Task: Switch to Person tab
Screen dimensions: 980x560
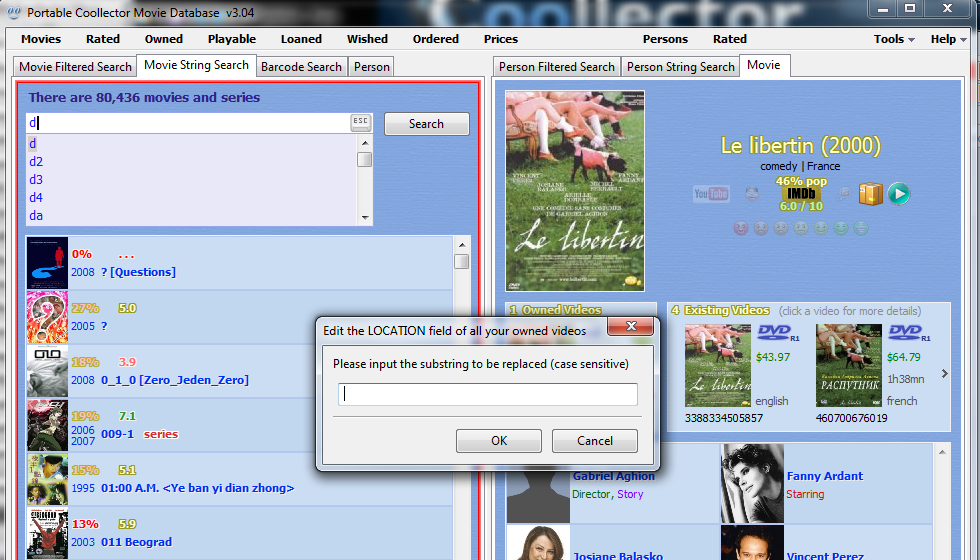Action: [372, 67]
